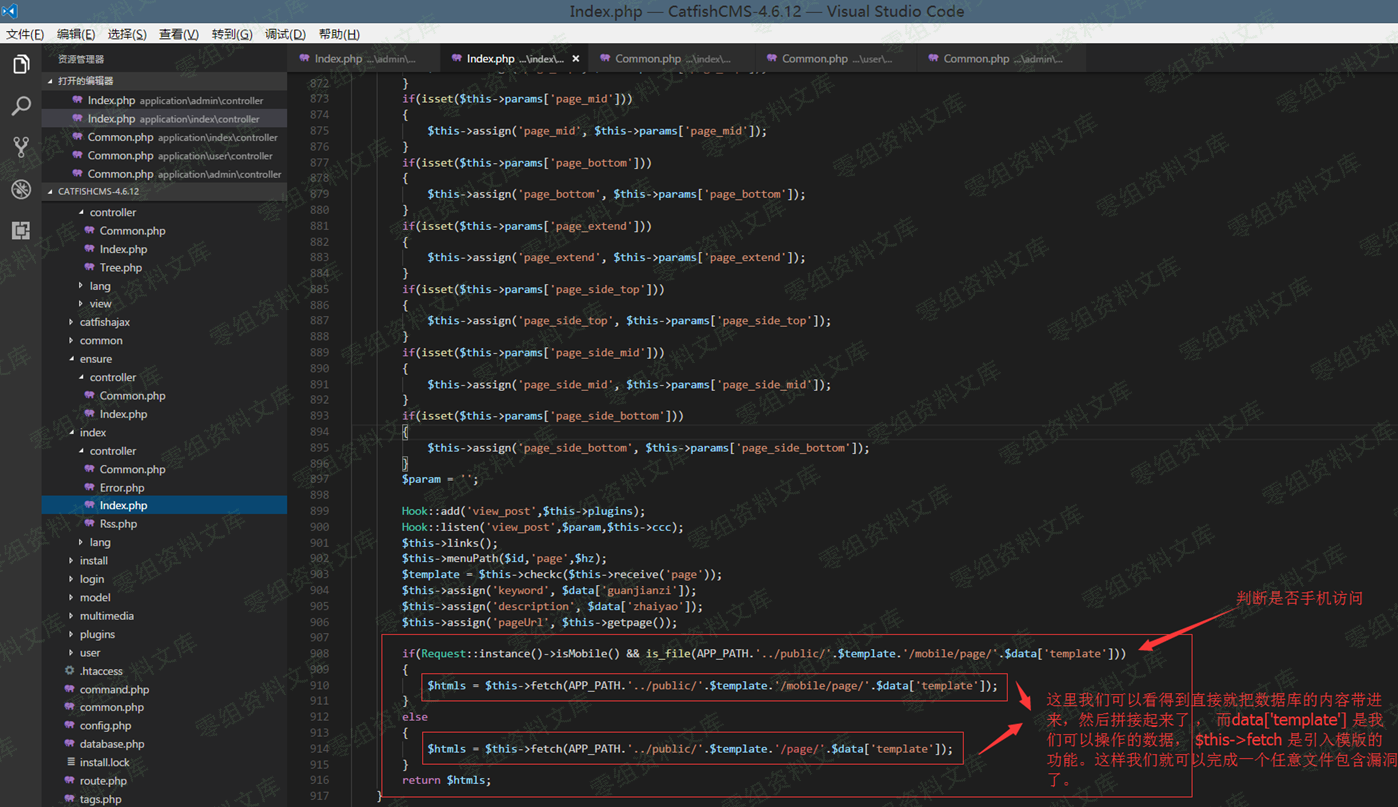Viewport: 1398px width, 807px height.
Task: Open .htaccess file with gear icon
Action: point(100,671)
